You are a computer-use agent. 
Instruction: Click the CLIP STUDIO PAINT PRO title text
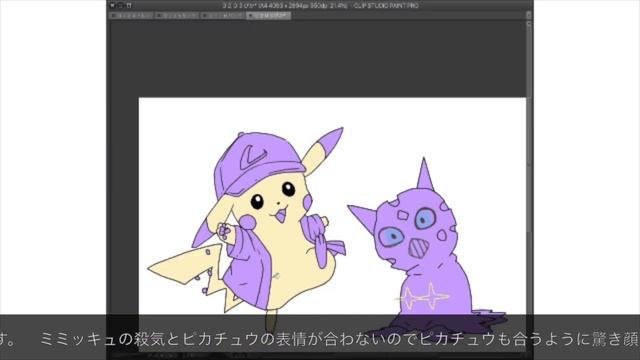386,6
